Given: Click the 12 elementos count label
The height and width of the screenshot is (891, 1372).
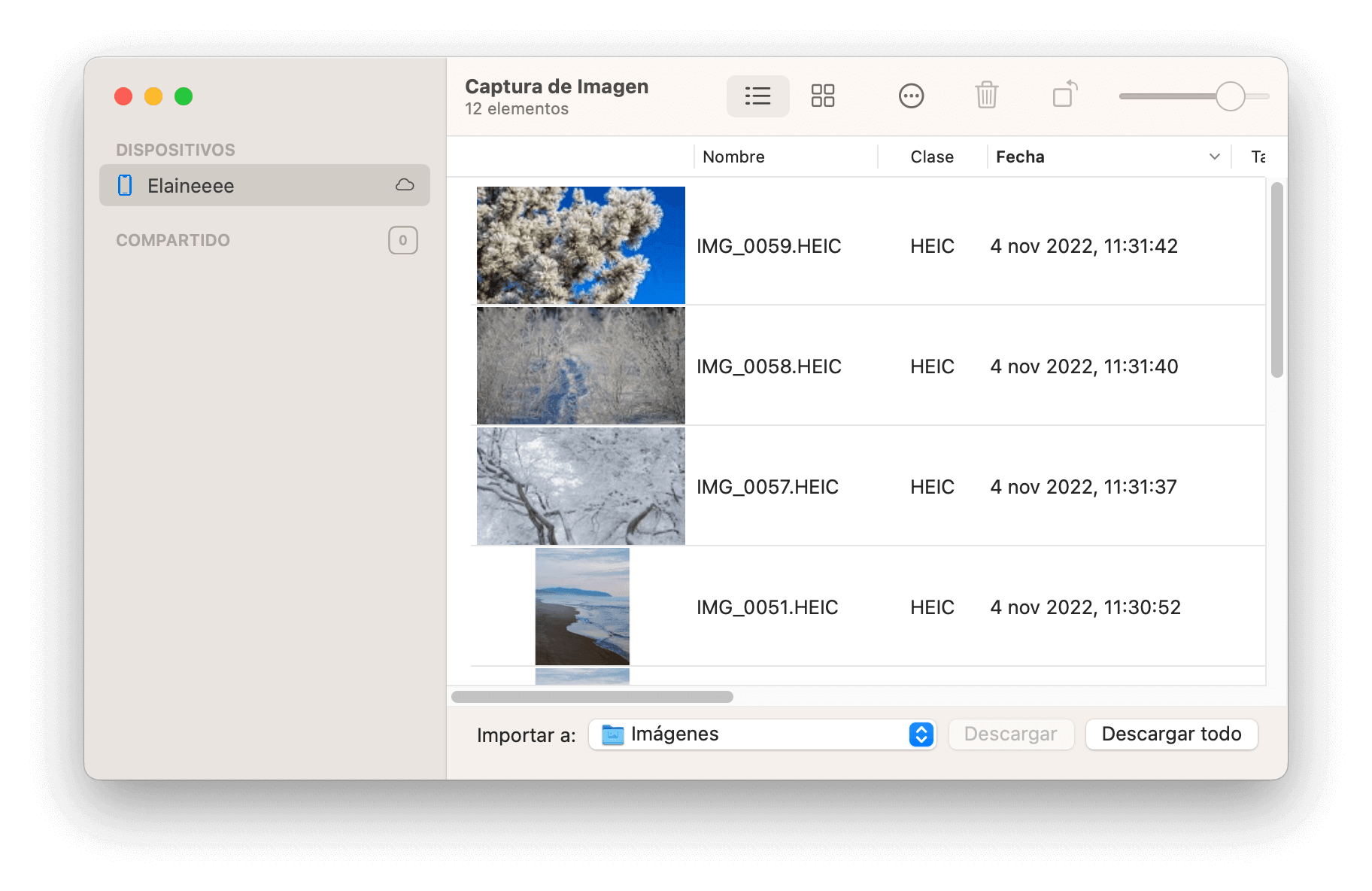Looking at the screenshot, I should pos(517,109).
